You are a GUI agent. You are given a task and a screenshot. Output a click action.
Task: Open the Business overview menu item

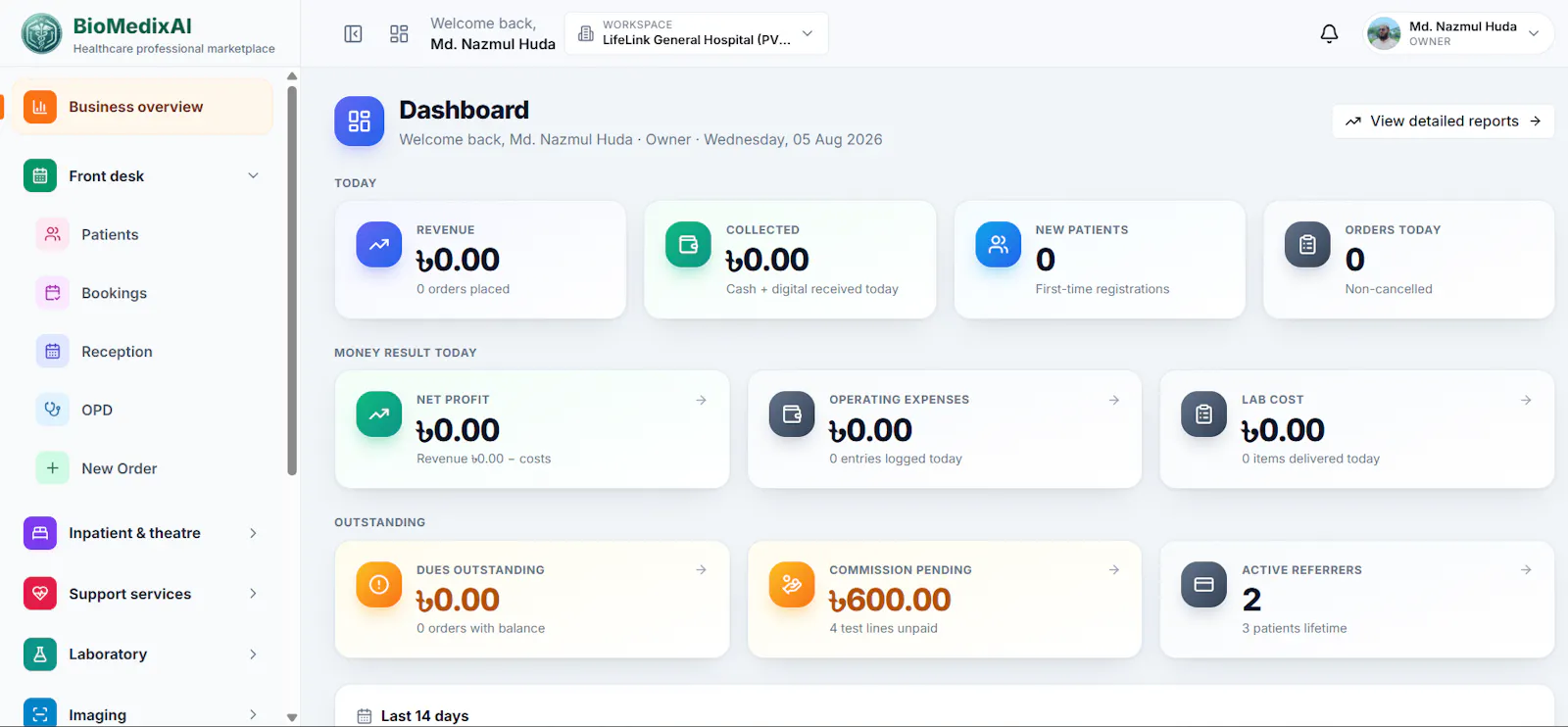(143, 107)
